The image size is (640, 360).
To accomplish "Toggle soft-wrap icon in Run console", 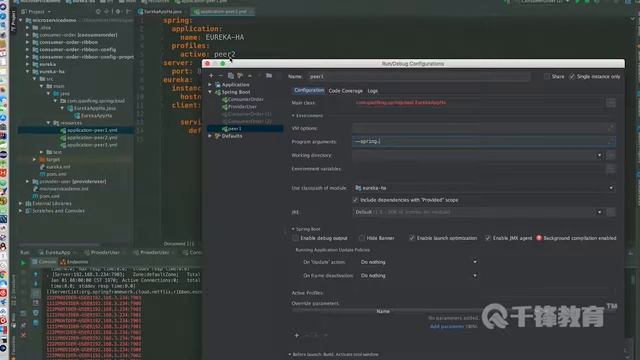I will click(36, 293).
